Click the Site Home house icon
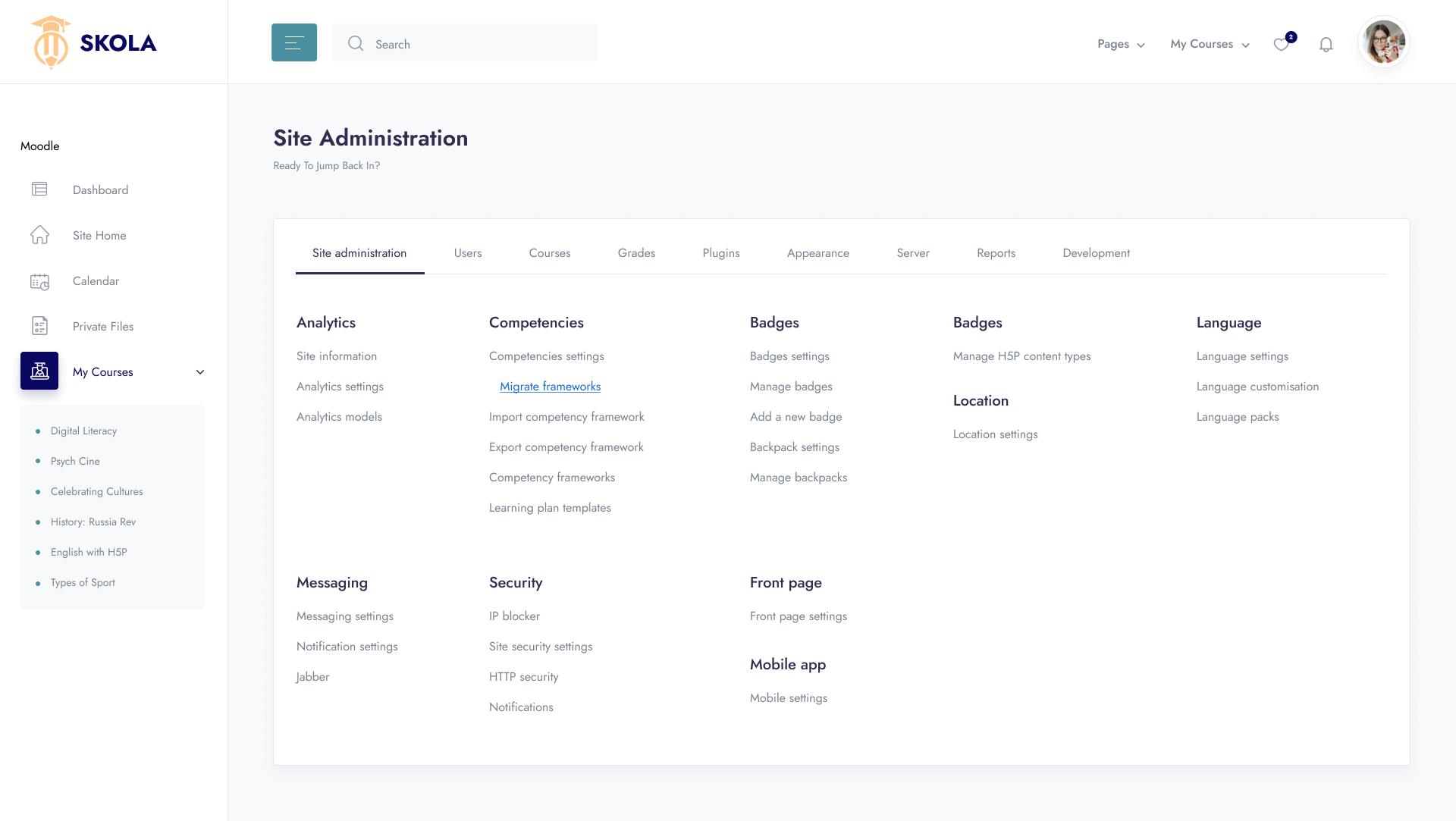Image resolution: width=1456 pixels, height=821 pixels. pos(39,235)
